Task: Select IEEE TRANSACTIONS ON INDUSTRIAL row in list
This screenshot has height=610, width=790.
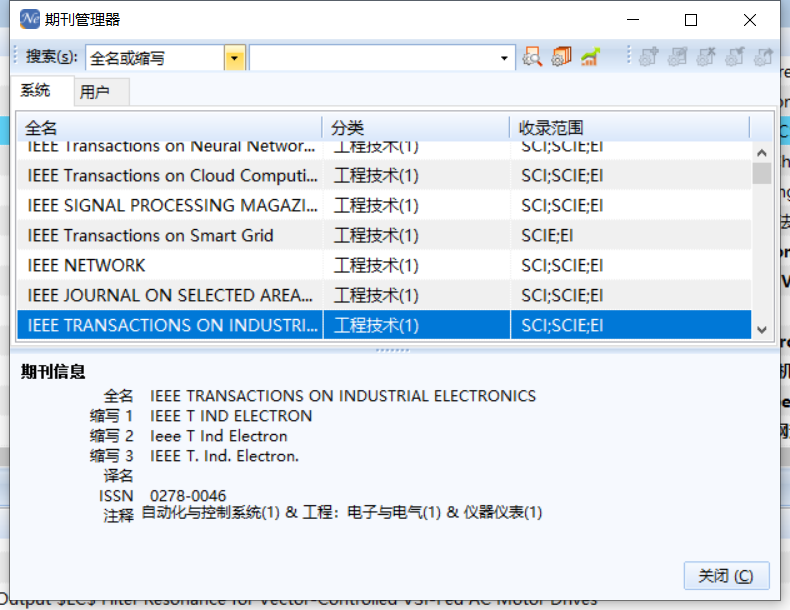Action: click(384, 325)
